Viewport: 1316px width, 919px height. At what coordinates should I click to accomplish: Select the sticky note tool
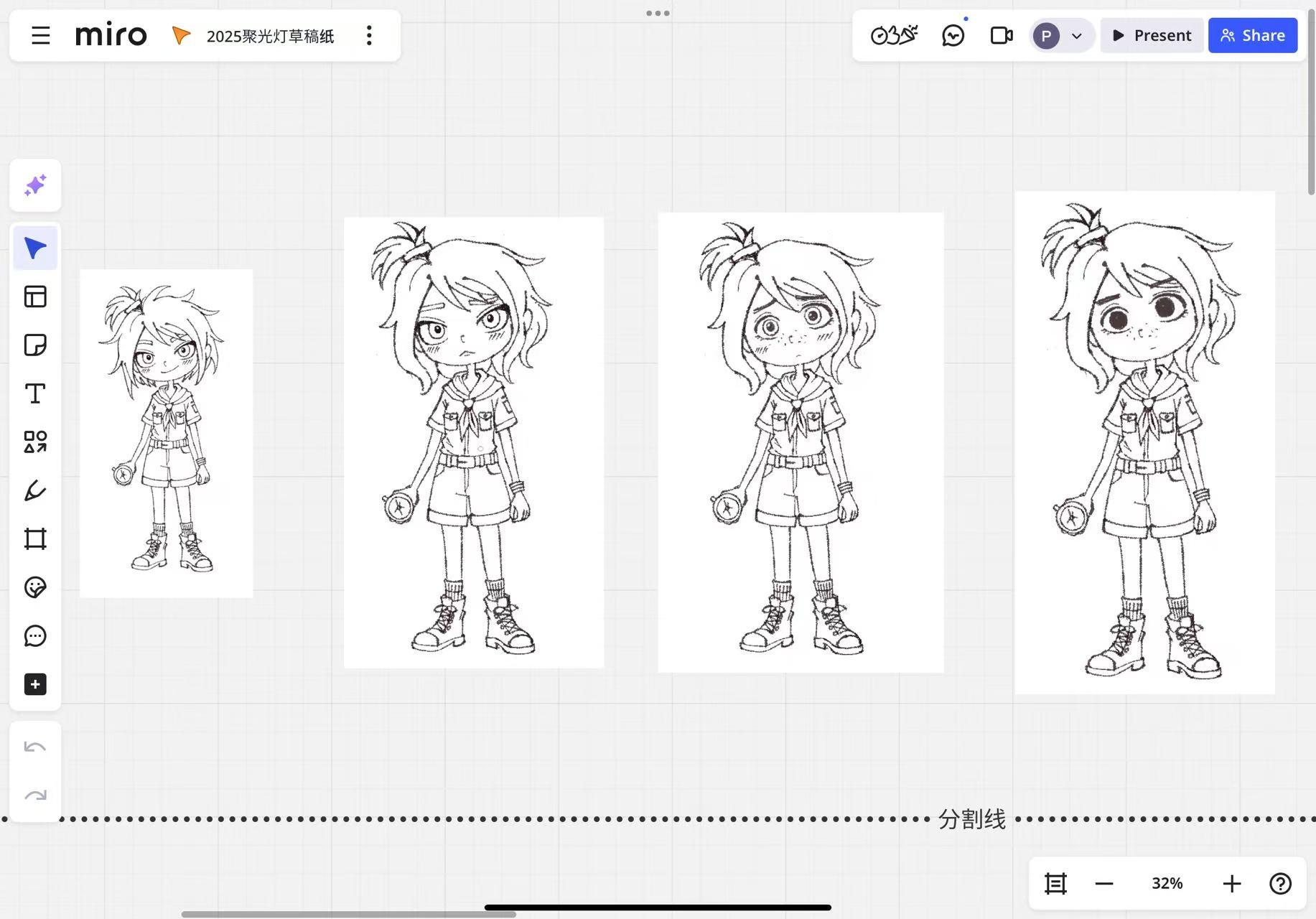coord(35,345)
